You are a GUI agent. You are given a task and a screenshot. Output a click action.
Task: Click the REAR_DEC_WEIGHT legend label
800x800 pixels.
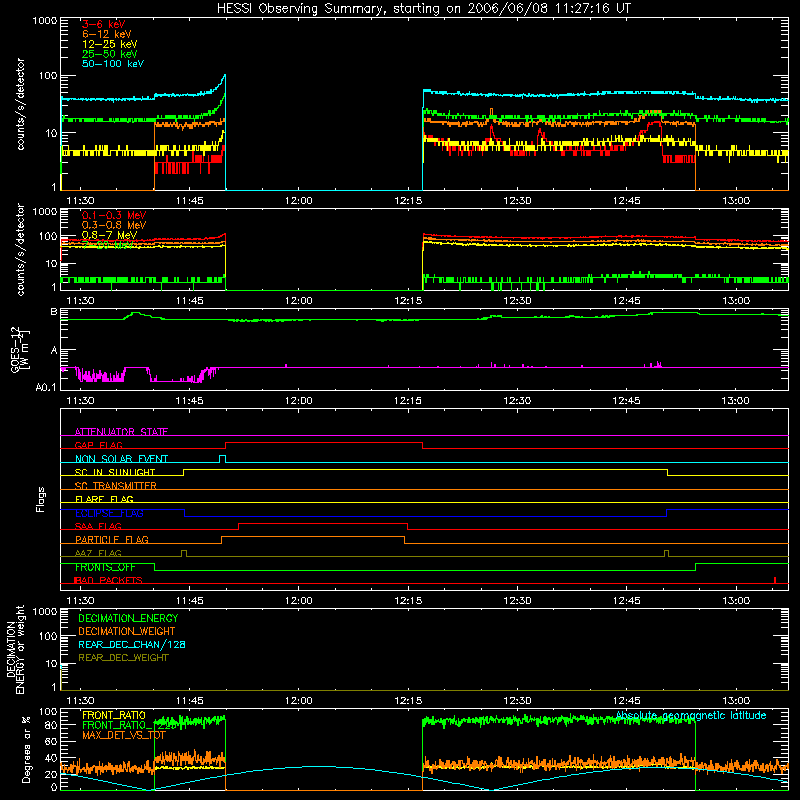coord(123,658)
